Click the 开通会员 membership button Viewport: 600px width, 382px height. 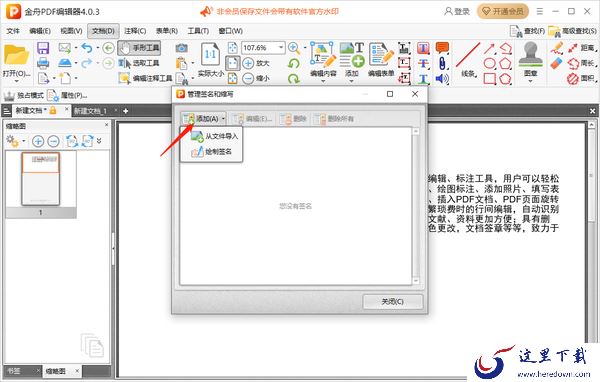click(x=503, y=11)
